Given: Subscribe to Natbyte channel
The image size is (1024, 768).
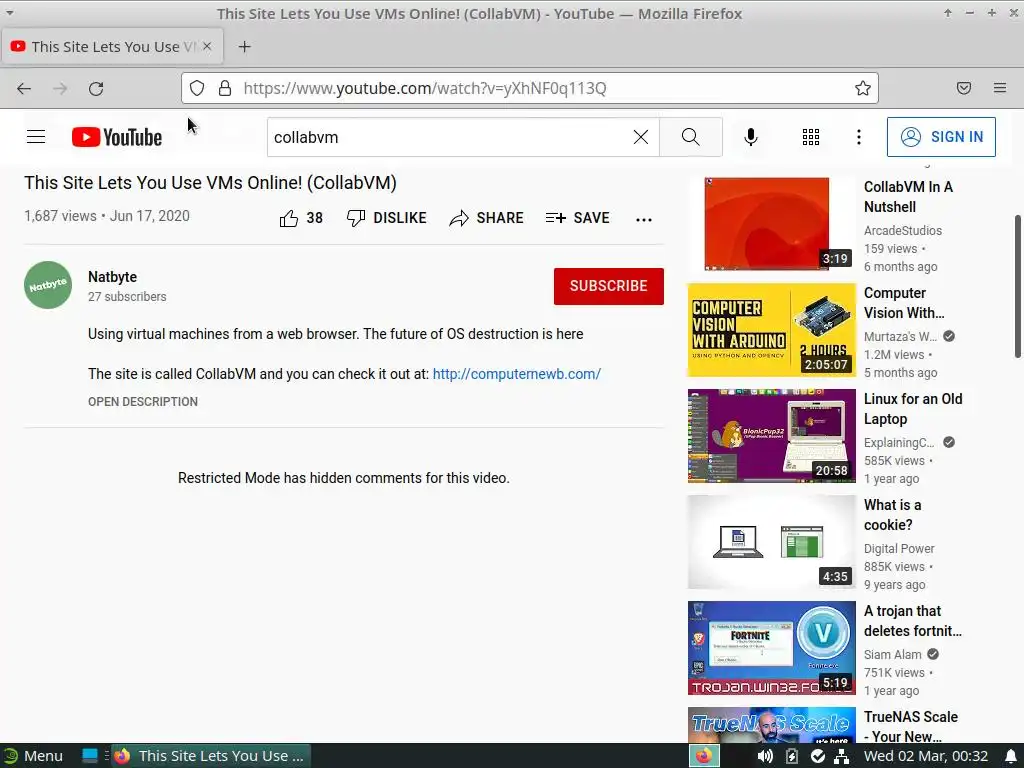Looking at the screenshot, I should tap(609, 286).
